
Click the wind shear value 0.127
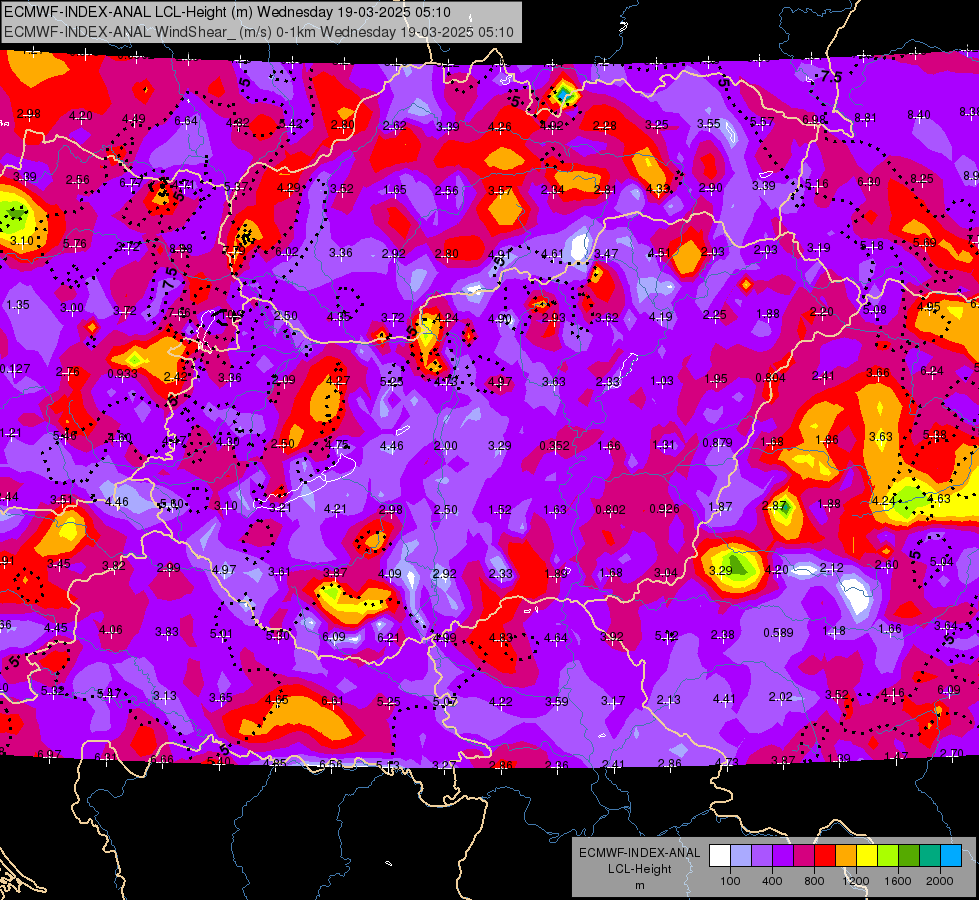[15, 369]
